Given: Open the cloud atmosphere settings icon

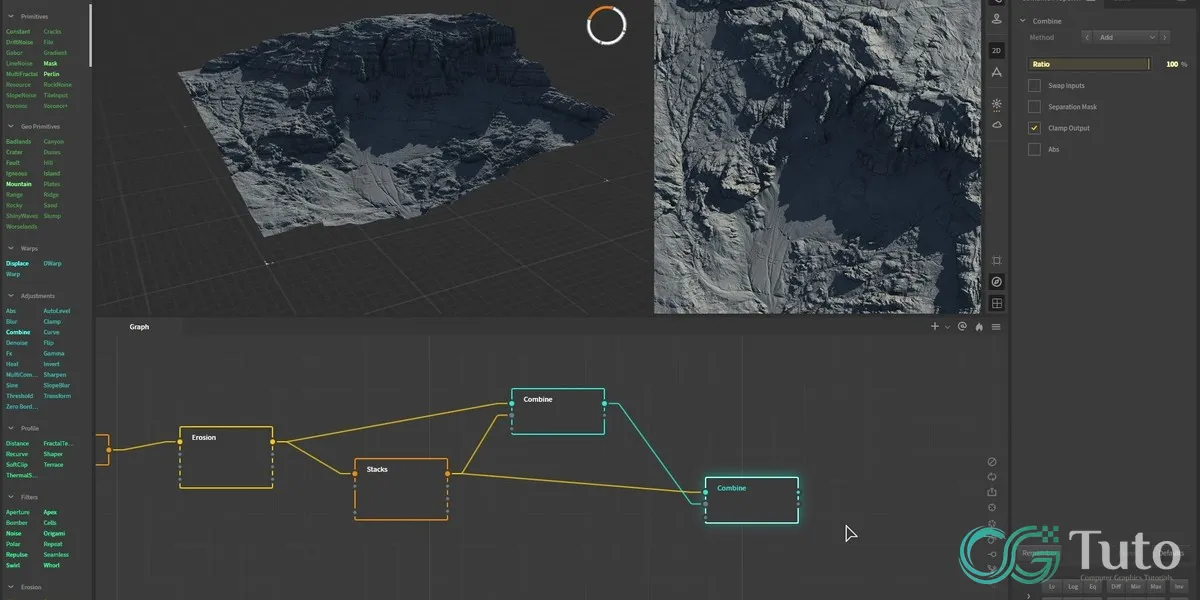Looking at the screenshot, I should [x=995, y=124].
